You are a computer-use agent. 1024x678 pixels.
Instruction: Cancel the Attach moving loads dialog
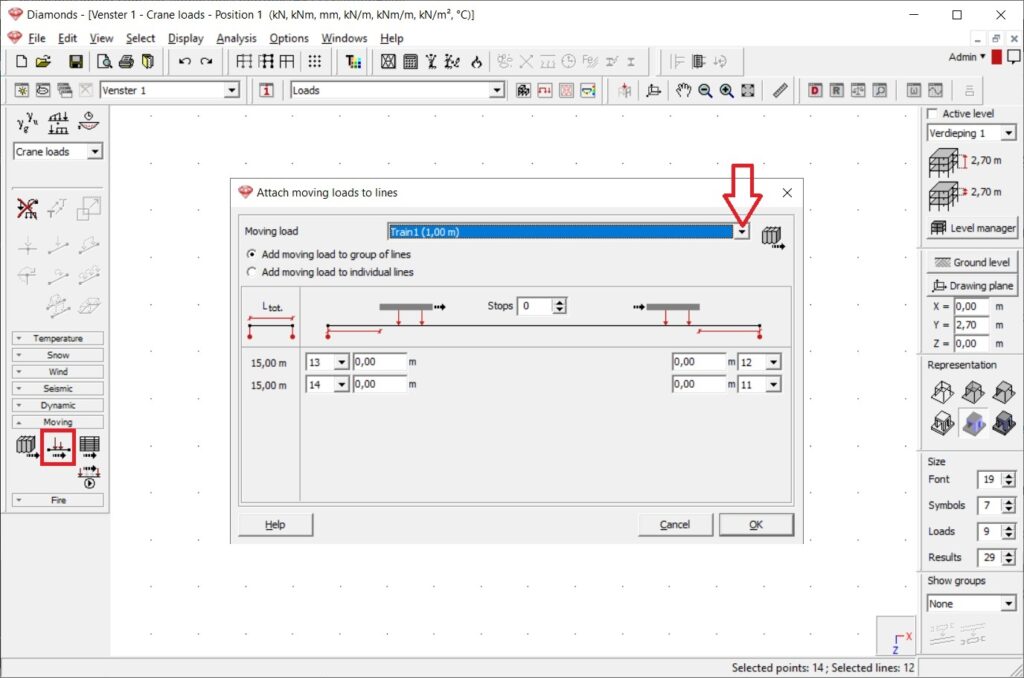point(675,525)
